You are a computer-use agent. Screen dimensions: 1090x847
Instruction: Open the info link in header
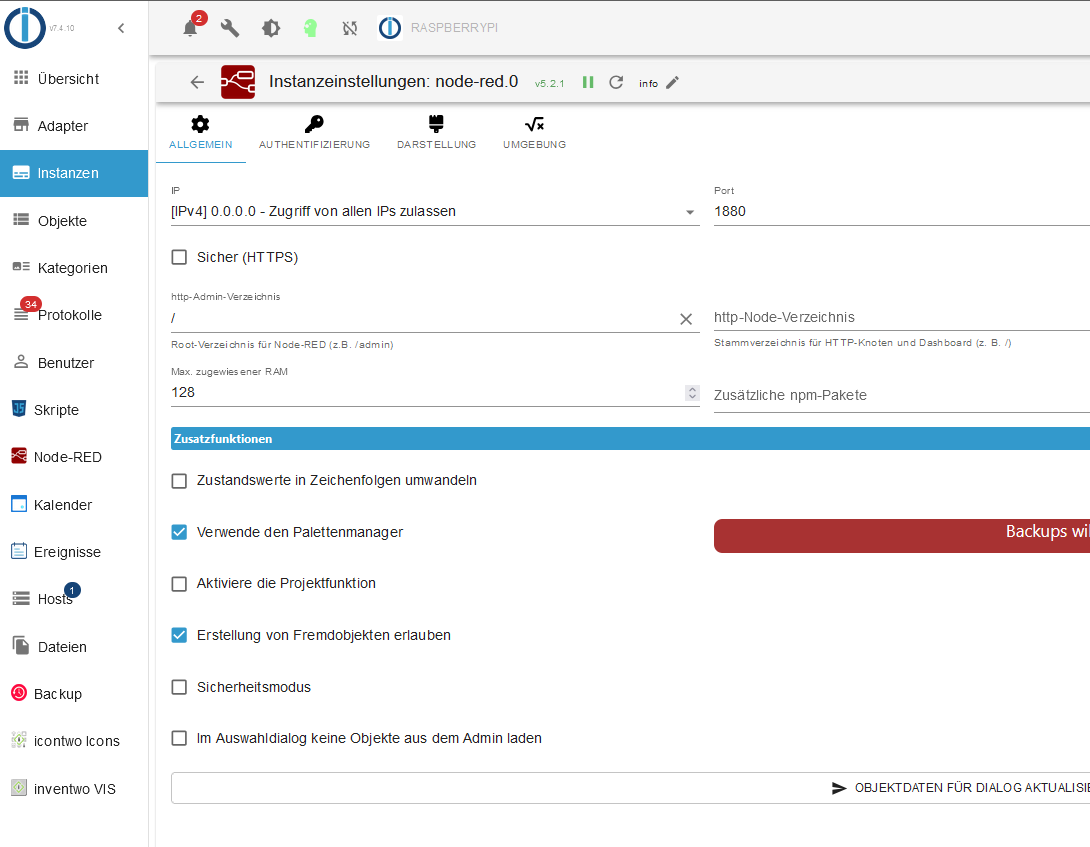pyautogui.click(x=649, y=83)
